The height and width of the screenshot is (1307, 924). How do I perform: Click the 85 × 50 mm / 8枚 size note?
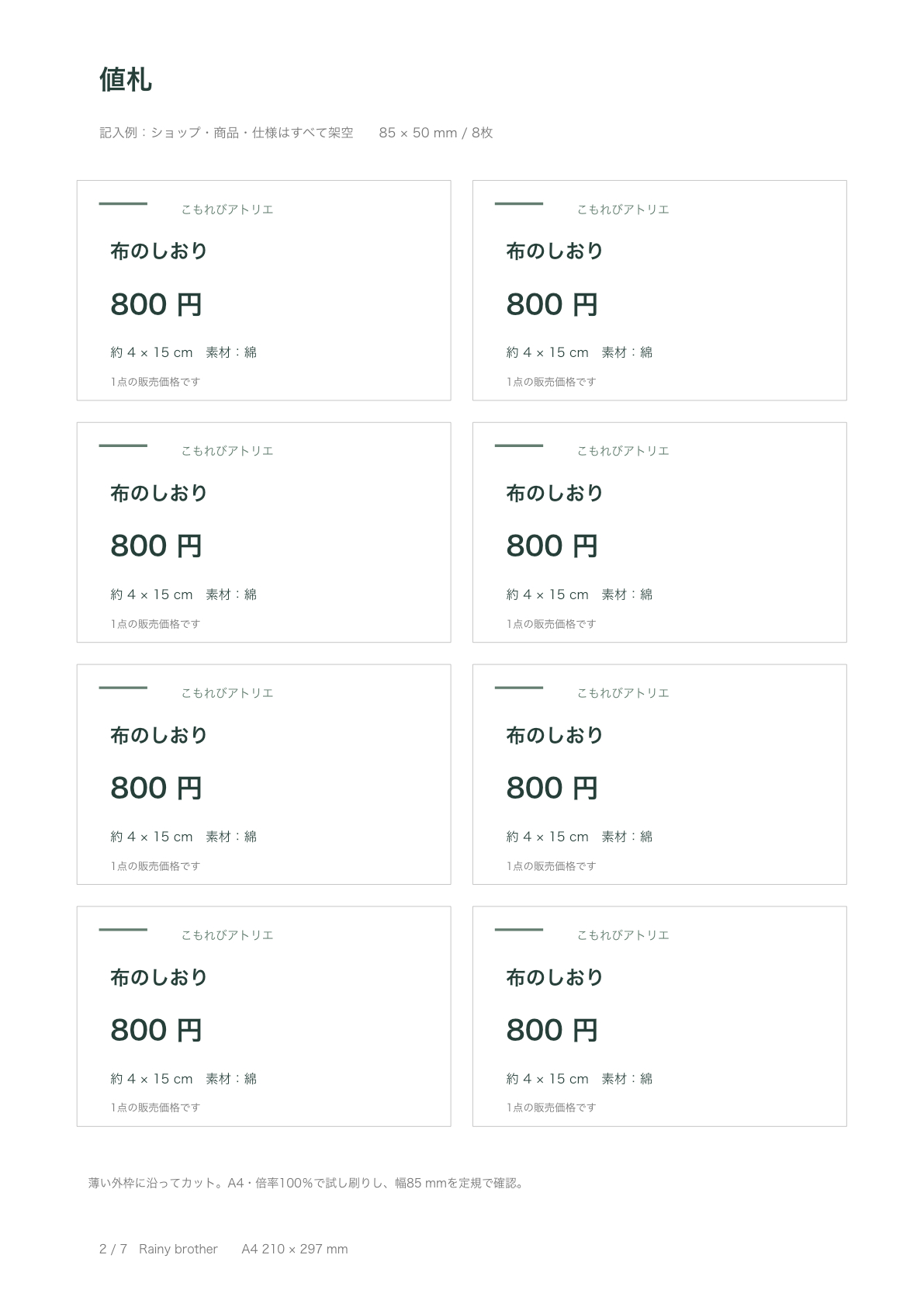[x=436, y=133]
